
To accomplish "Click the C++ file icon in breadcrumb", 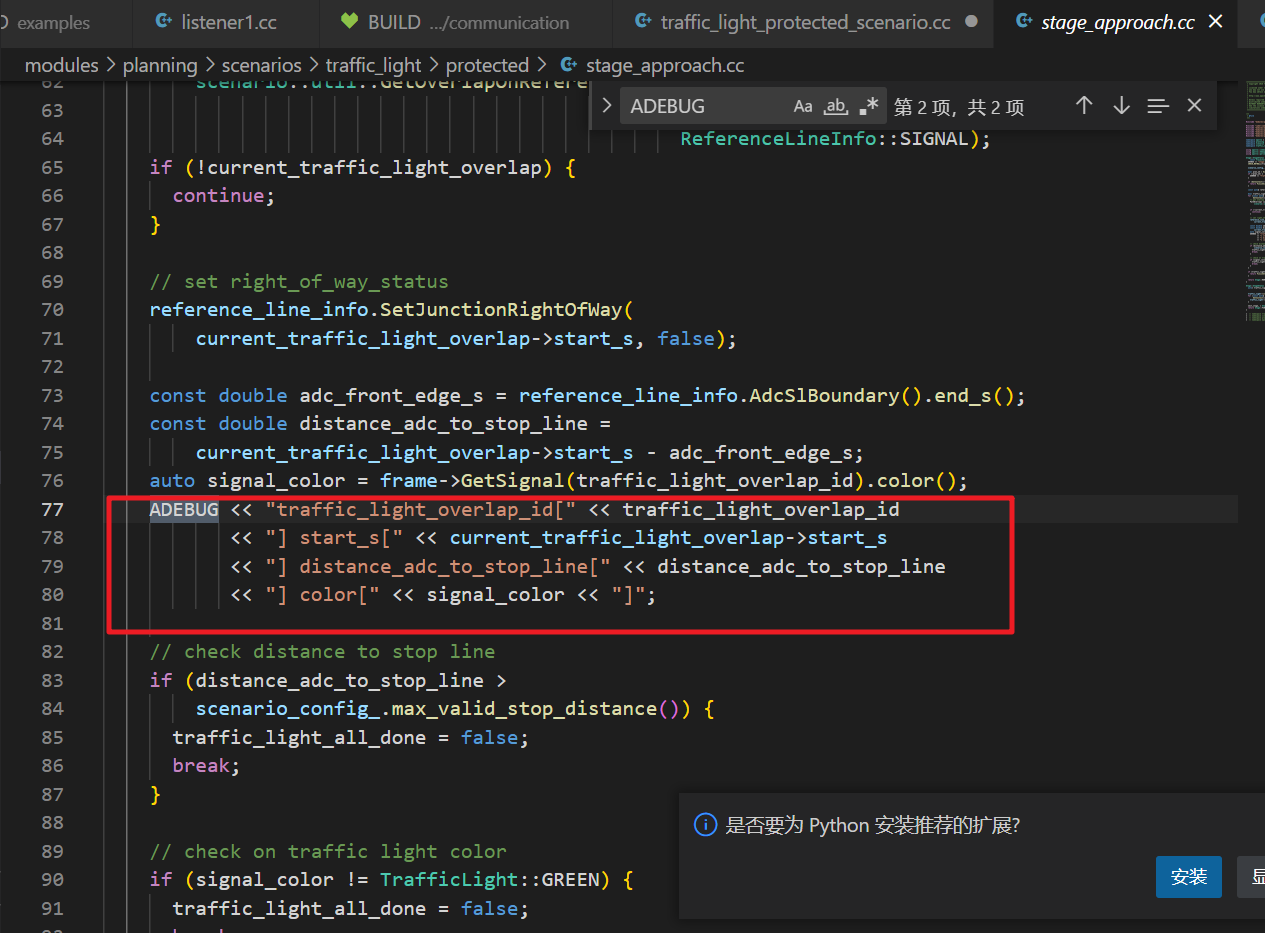I will tap(569, 65).
